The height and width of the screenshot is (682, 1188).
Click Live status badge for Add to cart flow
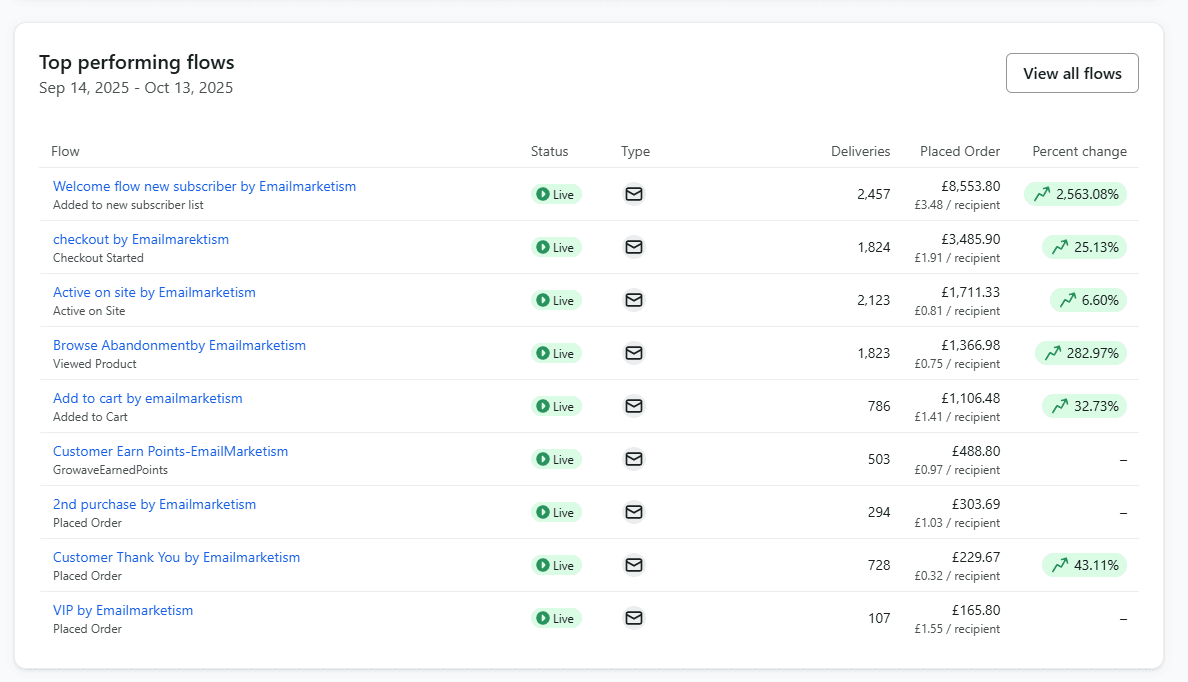[556, 406]
